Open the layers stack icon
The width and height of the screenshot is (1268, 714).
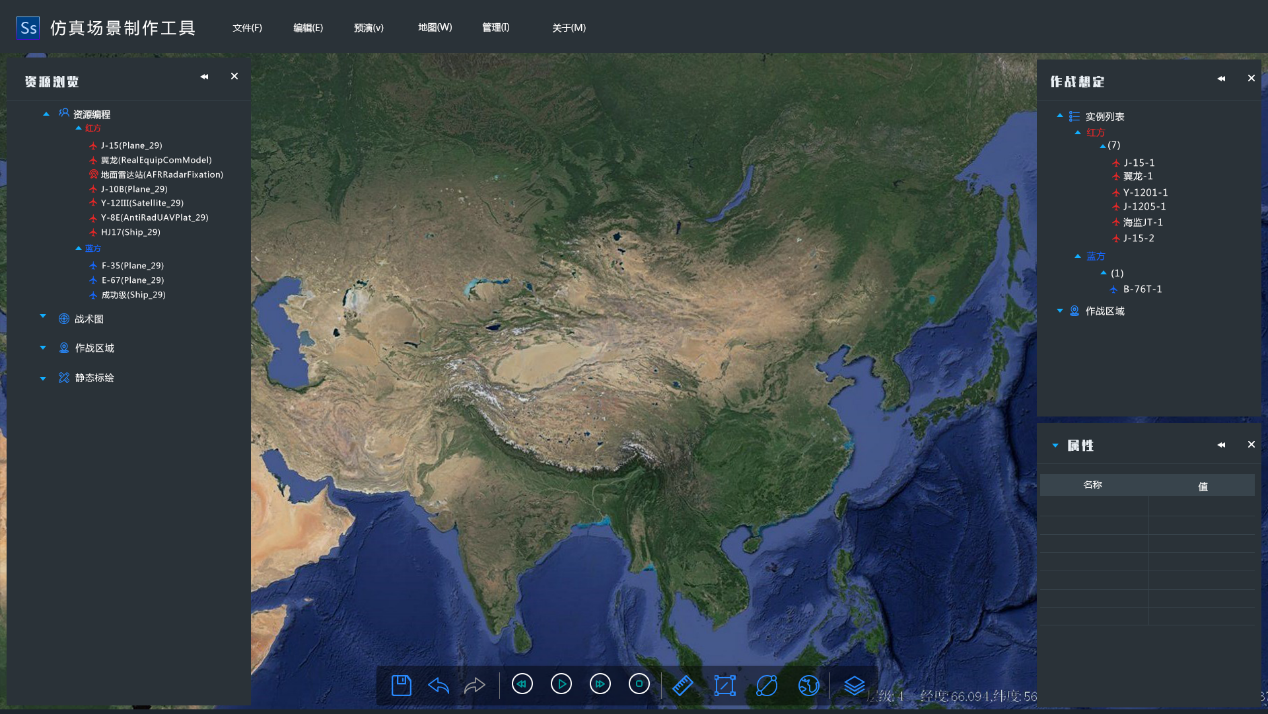(854, 685)
